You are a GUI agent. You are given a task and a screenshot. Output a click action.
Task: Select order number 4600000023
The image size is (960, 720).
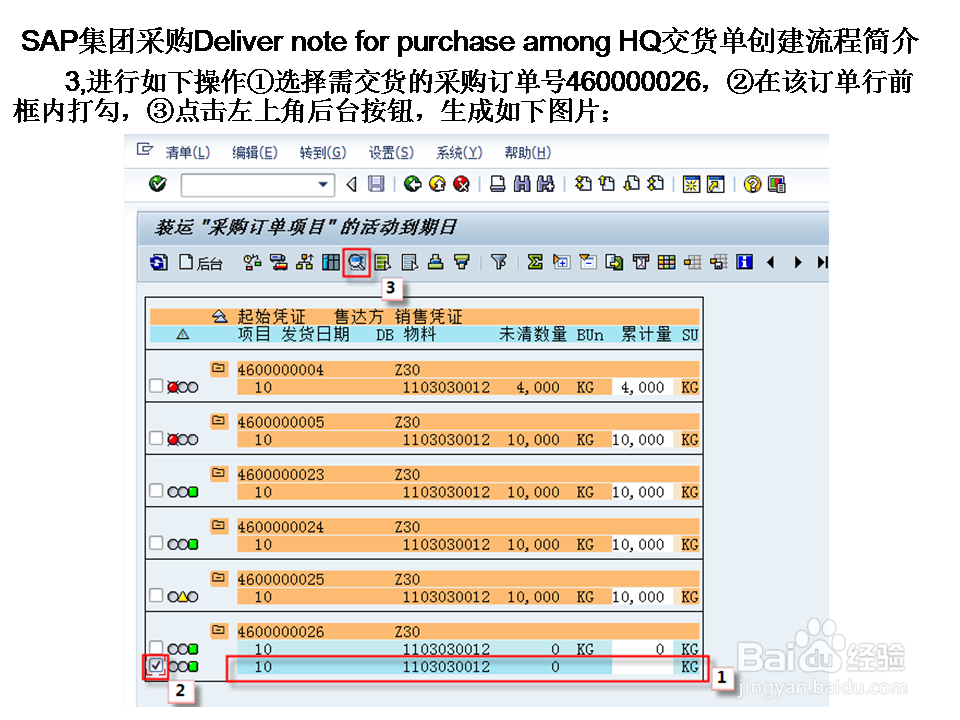(280, 474)
